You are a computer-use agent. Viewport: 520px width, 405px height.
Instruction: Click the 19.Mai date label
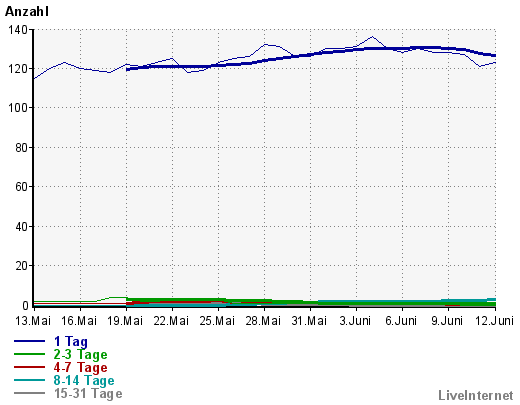tap(125, 321)
